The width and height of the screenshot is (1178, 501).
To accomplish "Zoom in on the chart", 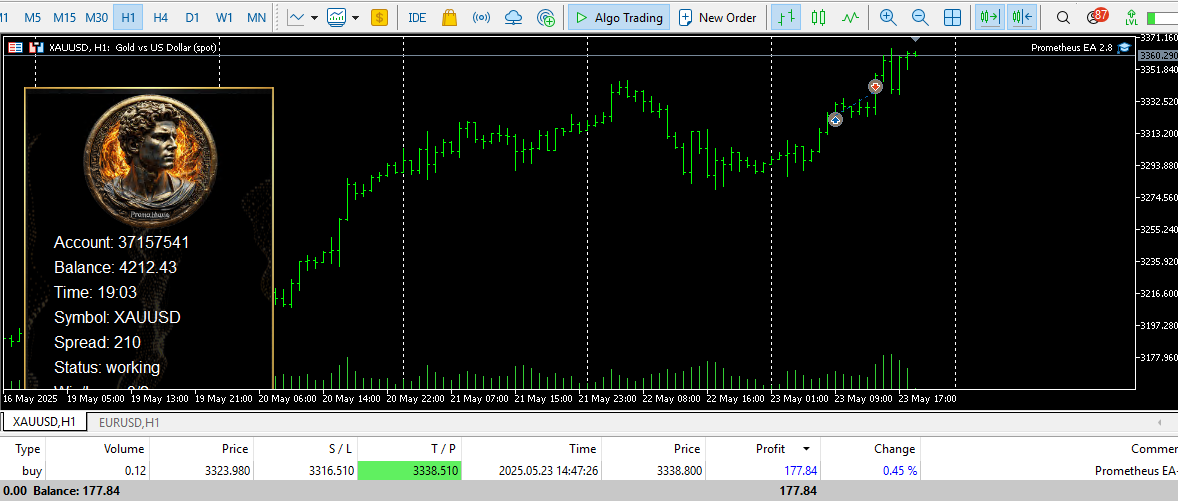I will (x=888, y=17).
